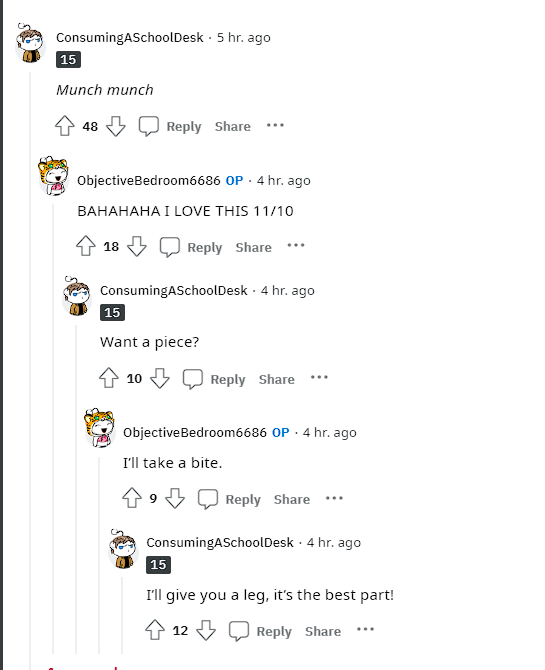This screenshot has width=545, height=670.
Task: Click the 15 flair badge on 'Want a piece?'
Action: 112,312
